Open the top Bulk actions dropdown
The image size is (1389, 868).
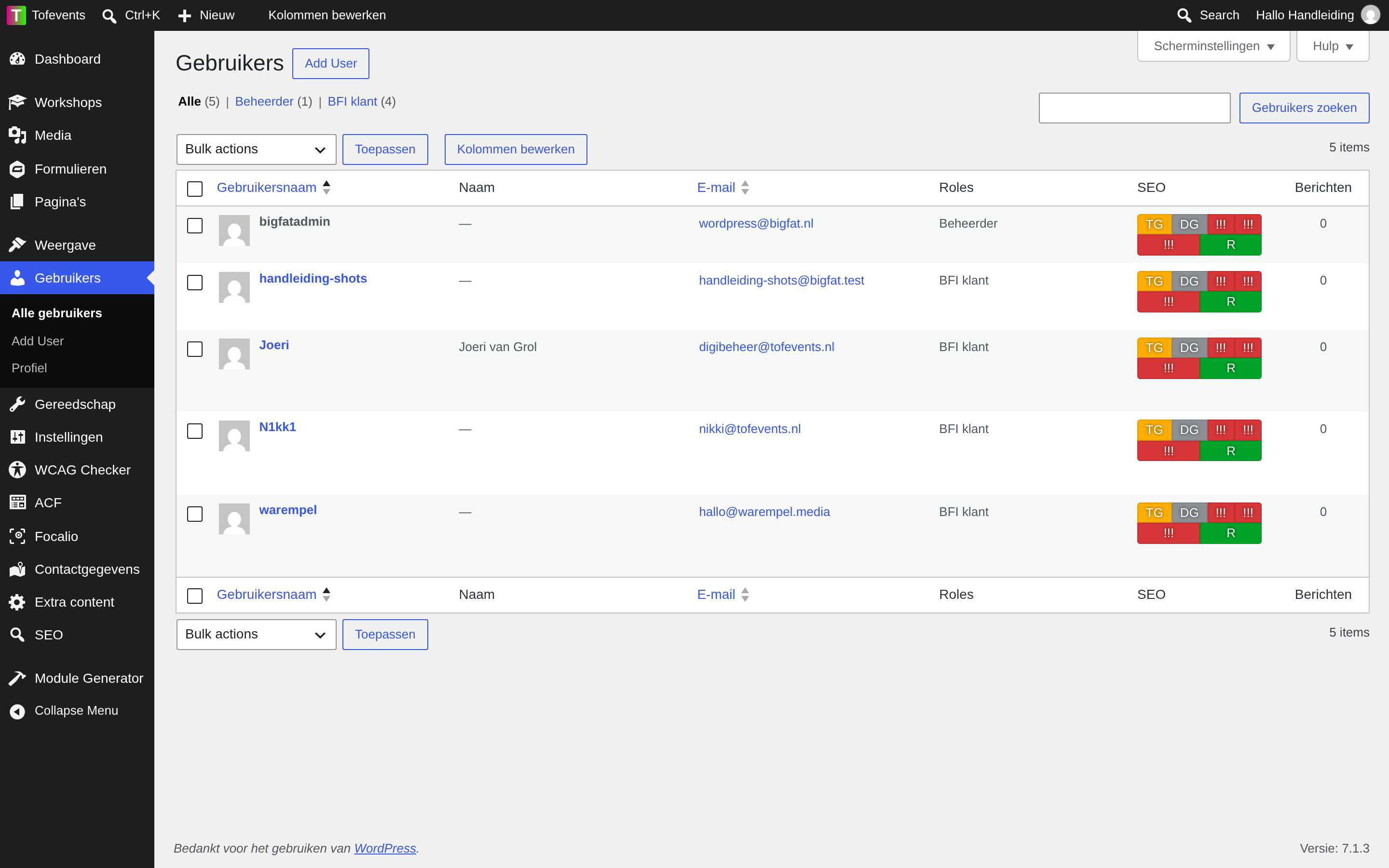[256, 149]
